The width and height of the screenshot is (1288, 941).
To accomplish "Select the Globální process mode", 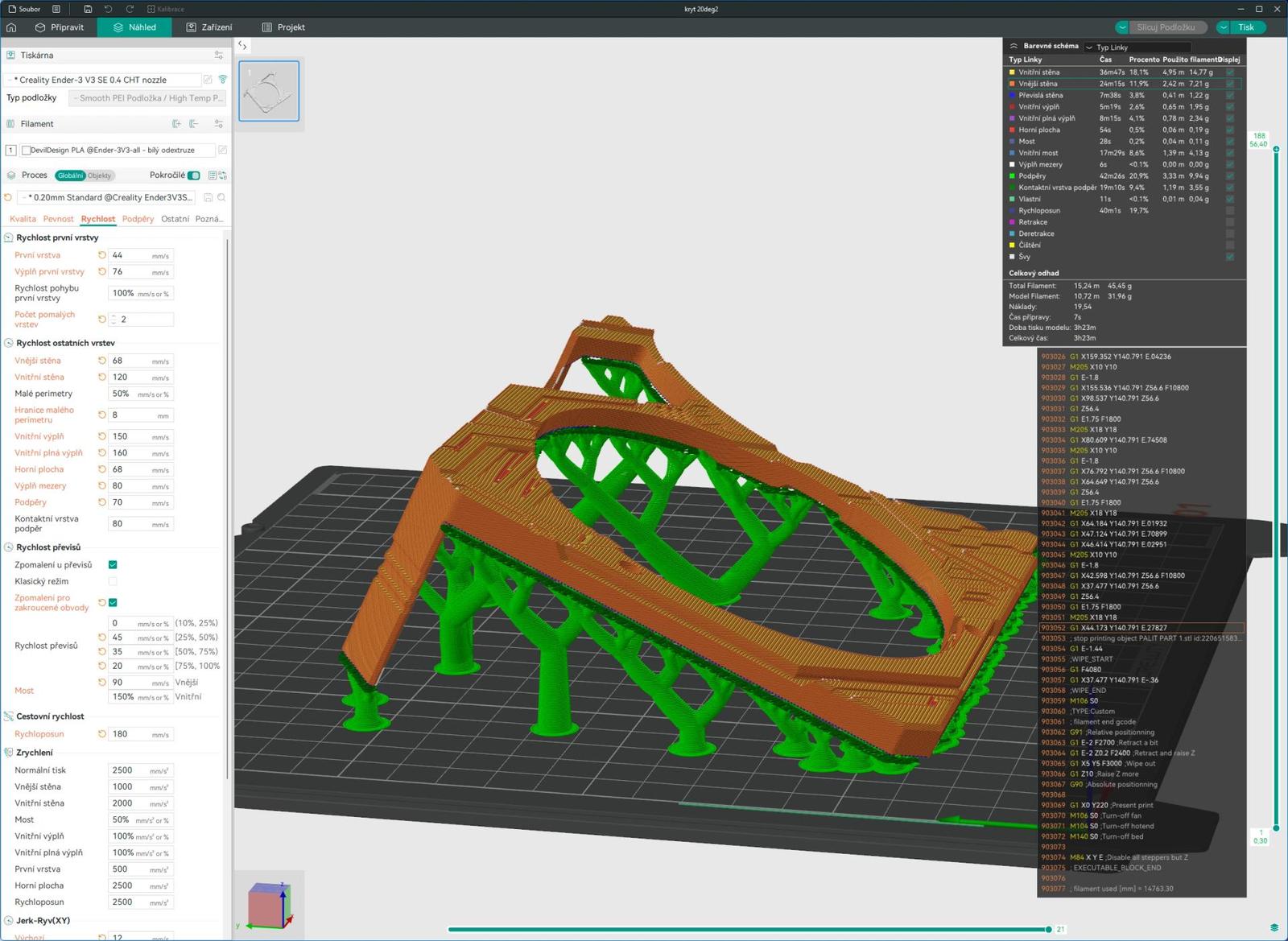I will [70, 175].
